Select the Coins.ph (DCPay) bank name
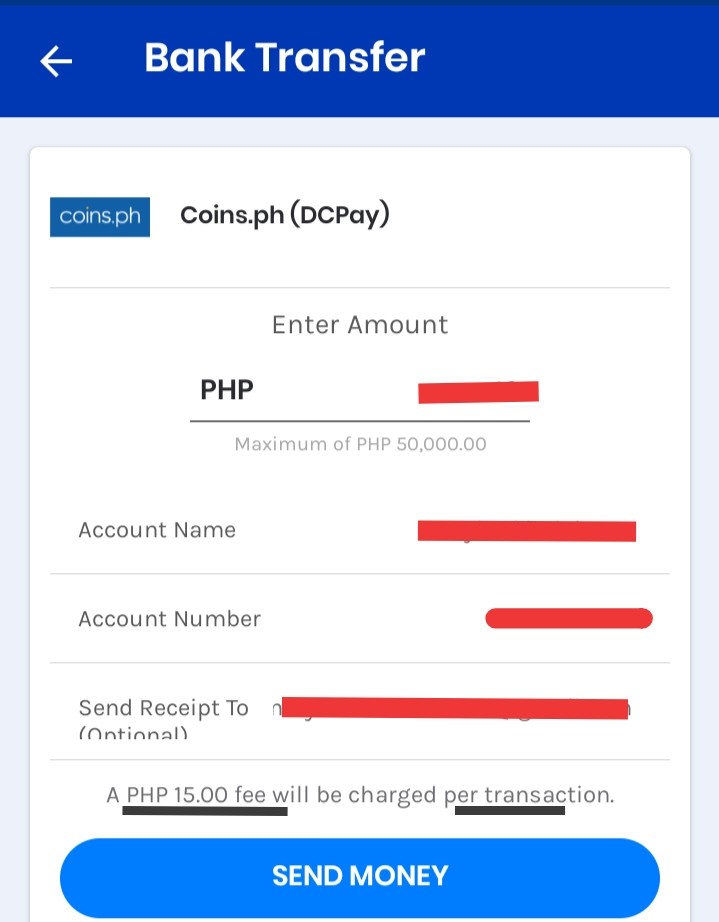719x922 pixels. coord(285,216)
